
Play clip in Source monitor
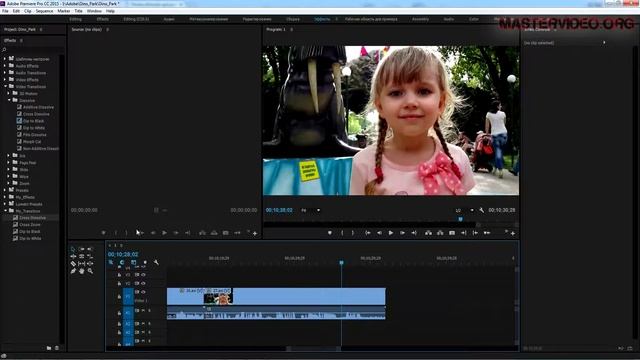pos(164,233)
